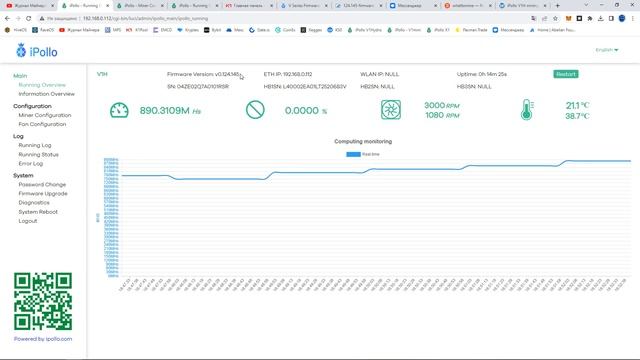Click the hashrate line in the chart
Image resolution: width=640 pixels, height=360 pixels.
point(376,169)
